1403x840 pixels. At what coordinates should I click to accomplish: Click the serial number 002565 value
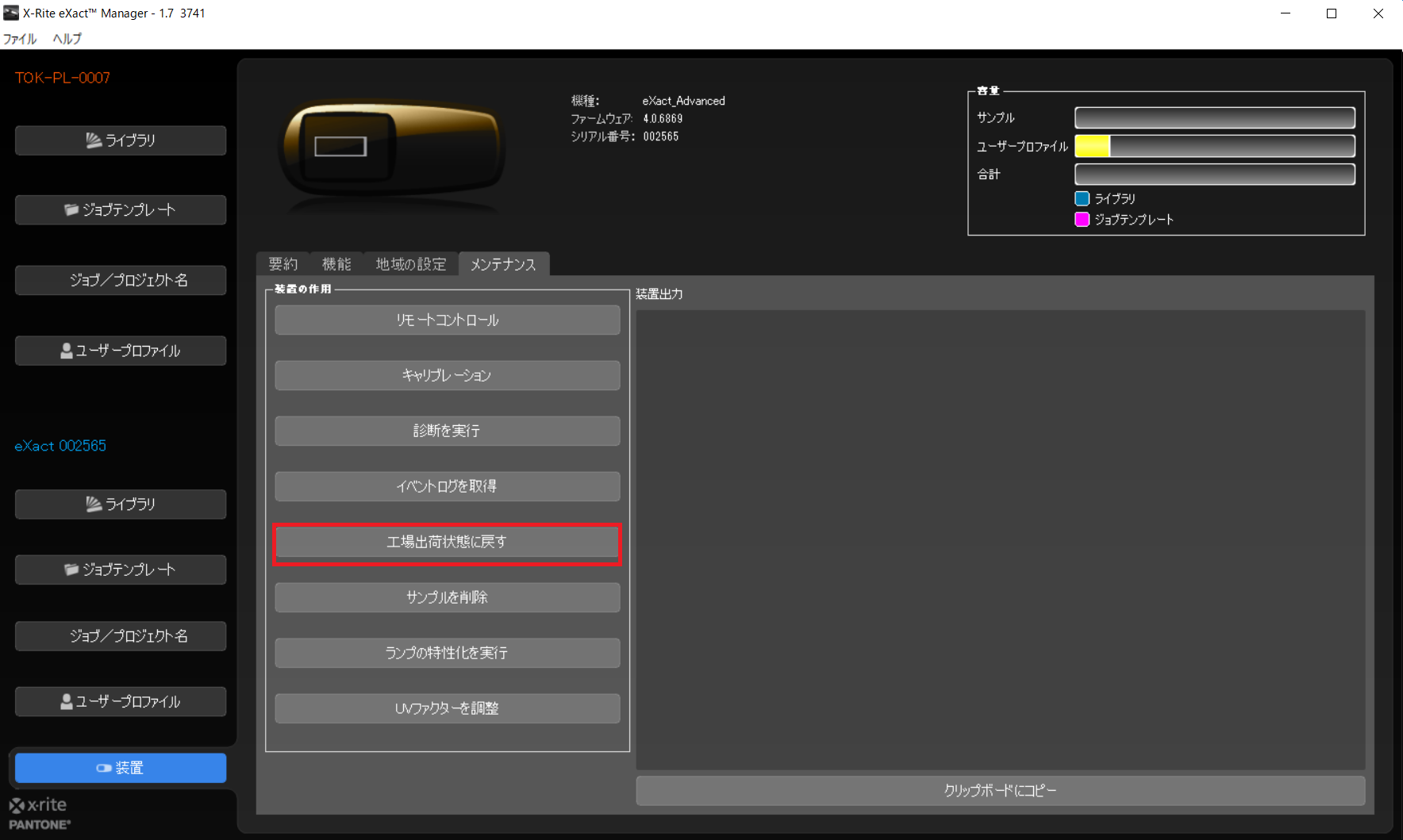click(x=661, y=136)
